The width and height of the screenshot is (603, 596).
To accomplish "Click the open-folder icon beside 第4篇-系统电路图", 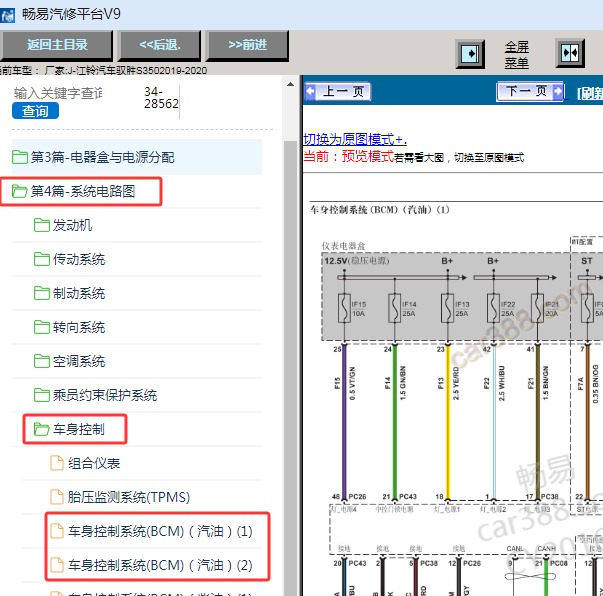I will point(20,191).
